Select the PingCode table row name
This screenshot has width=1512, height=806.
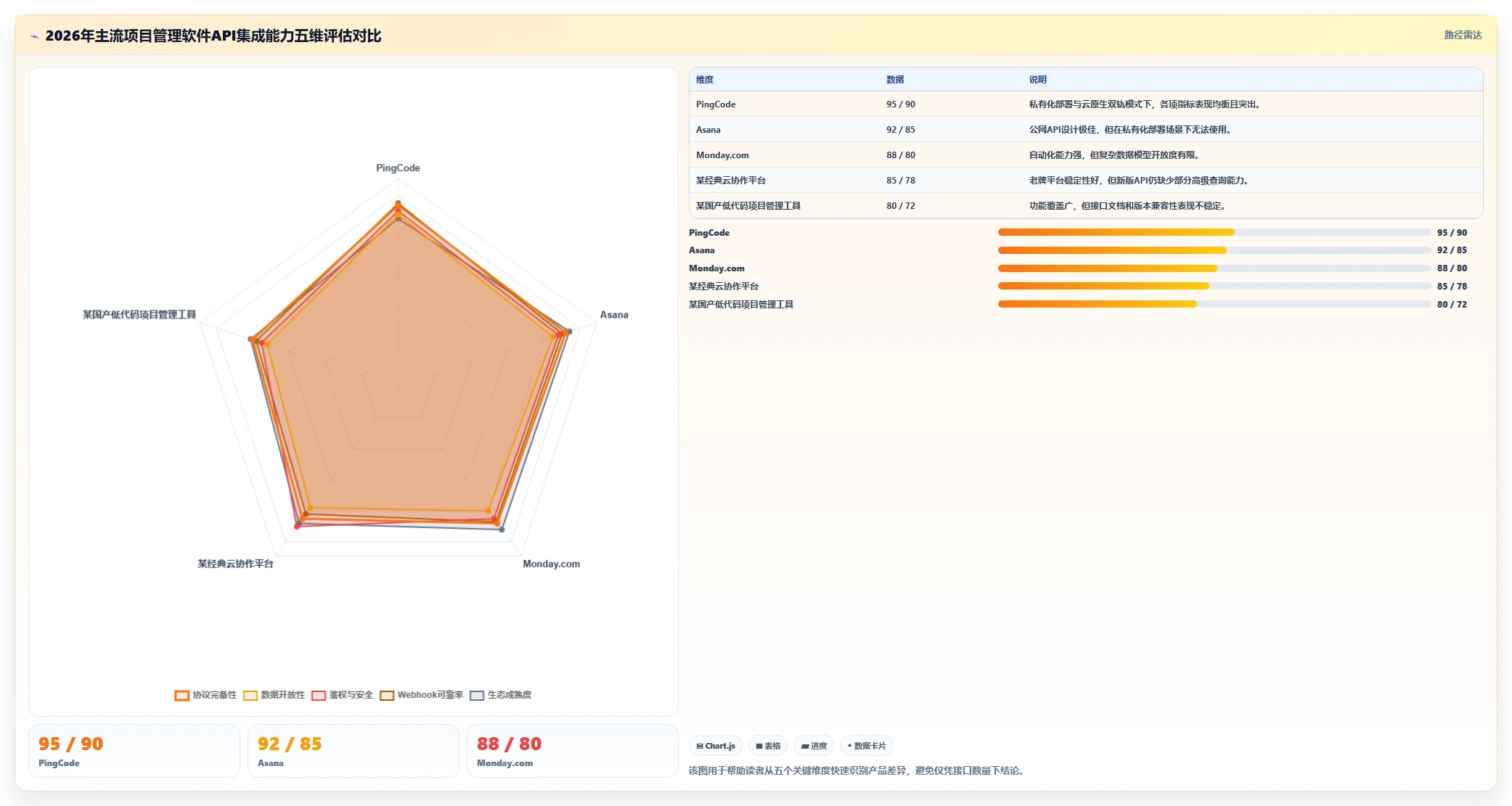[716, 104]
